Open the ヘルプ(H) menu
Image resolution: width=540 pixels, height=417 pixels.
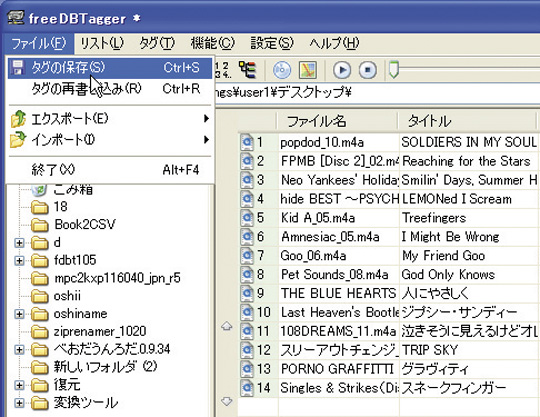point(334,44)
